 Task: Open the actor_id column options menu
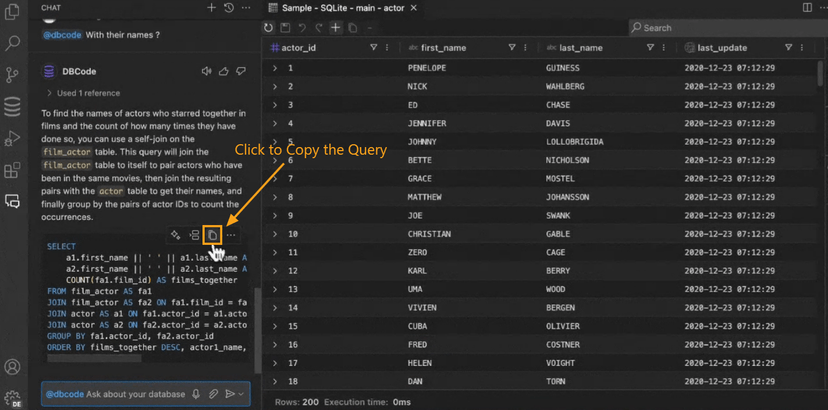[387, 48]
